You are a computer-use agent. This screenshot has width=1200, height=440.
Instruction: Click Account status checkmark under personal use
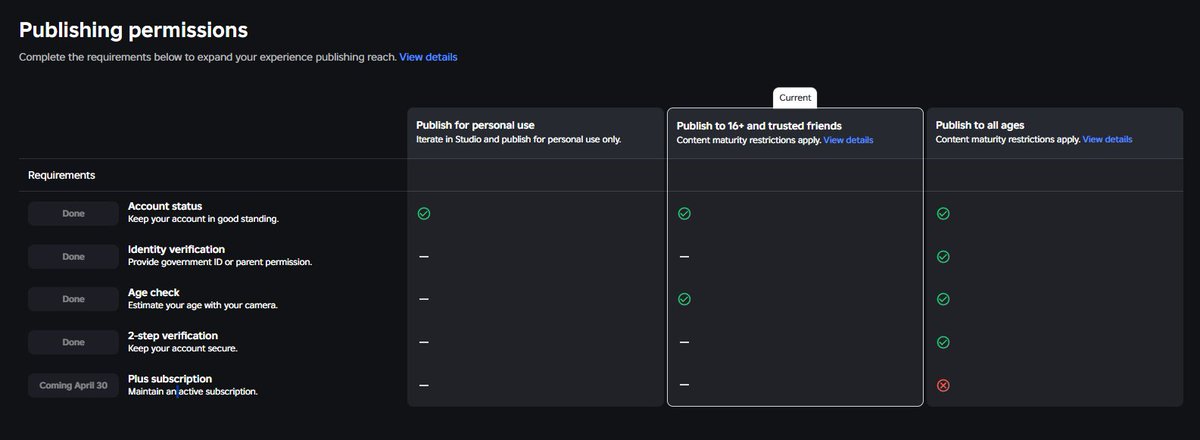[x=424, y=213]
